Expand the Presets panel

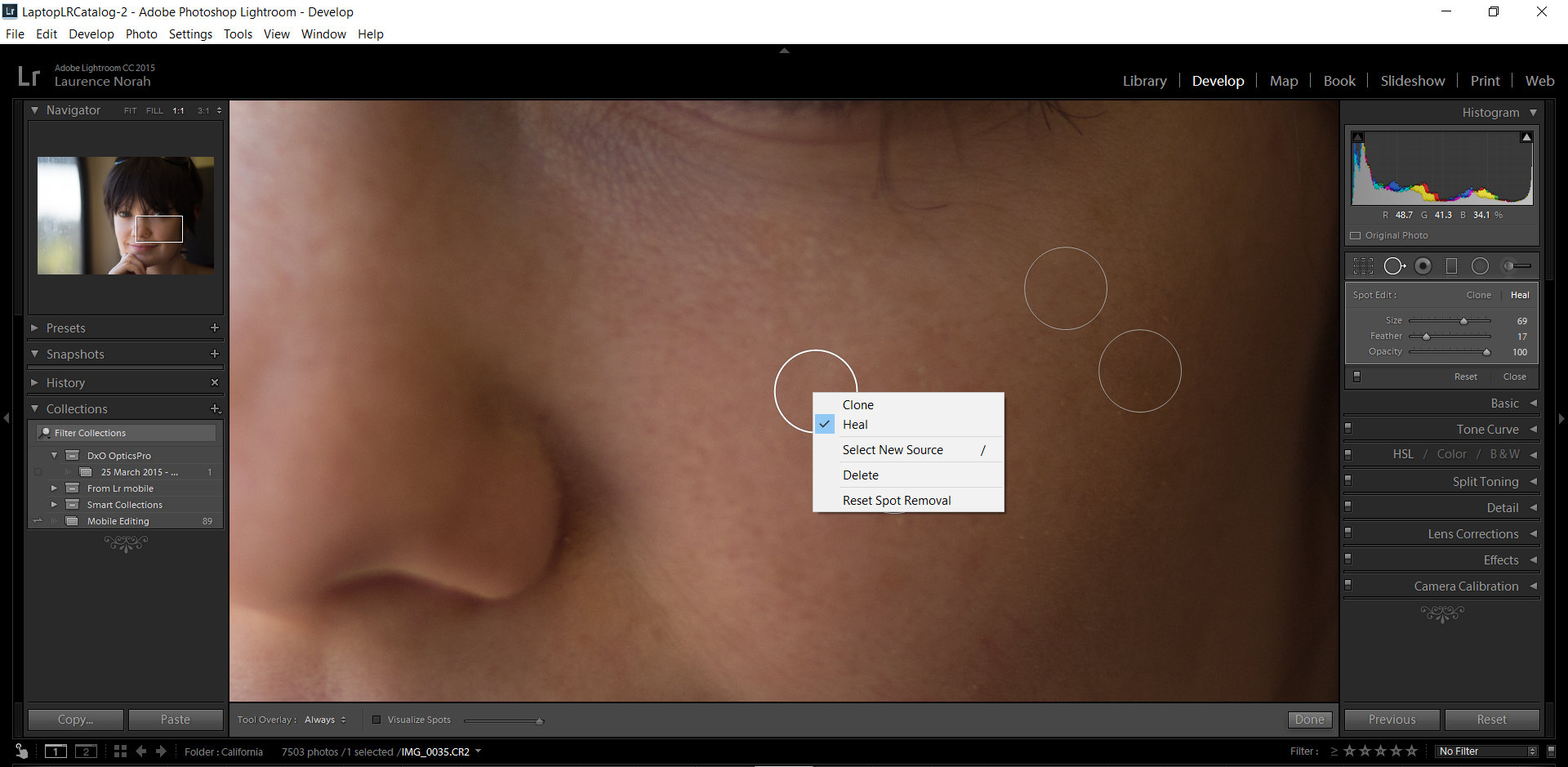tap(34, 328)
